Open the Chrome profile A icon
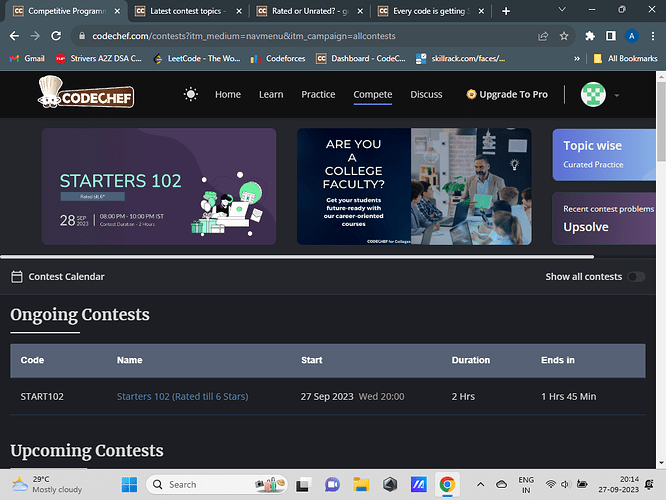Screen dimensions: 666x500 632,37
